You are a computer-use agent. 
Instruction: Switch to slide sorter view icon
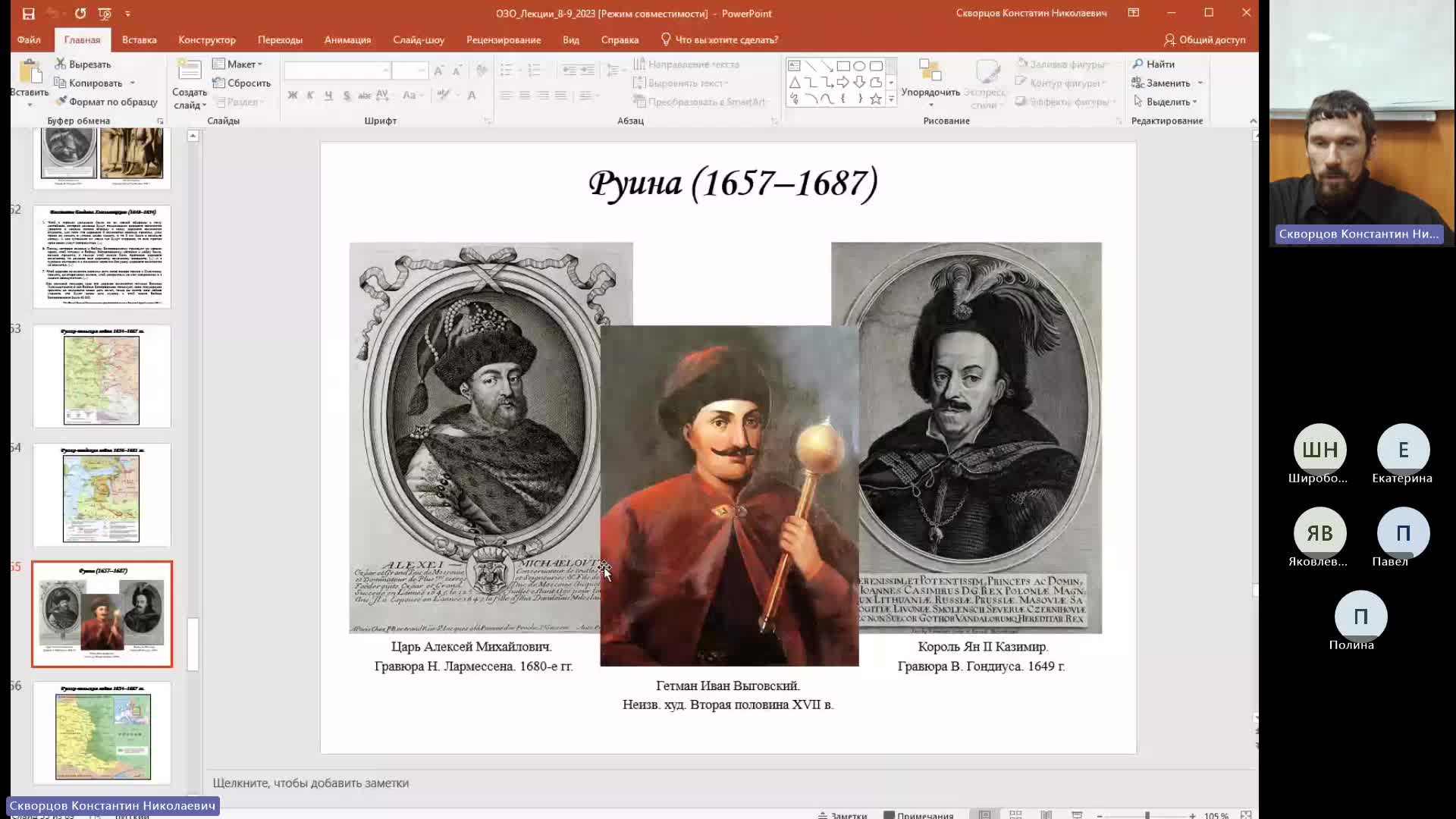tap(1015, 814)
